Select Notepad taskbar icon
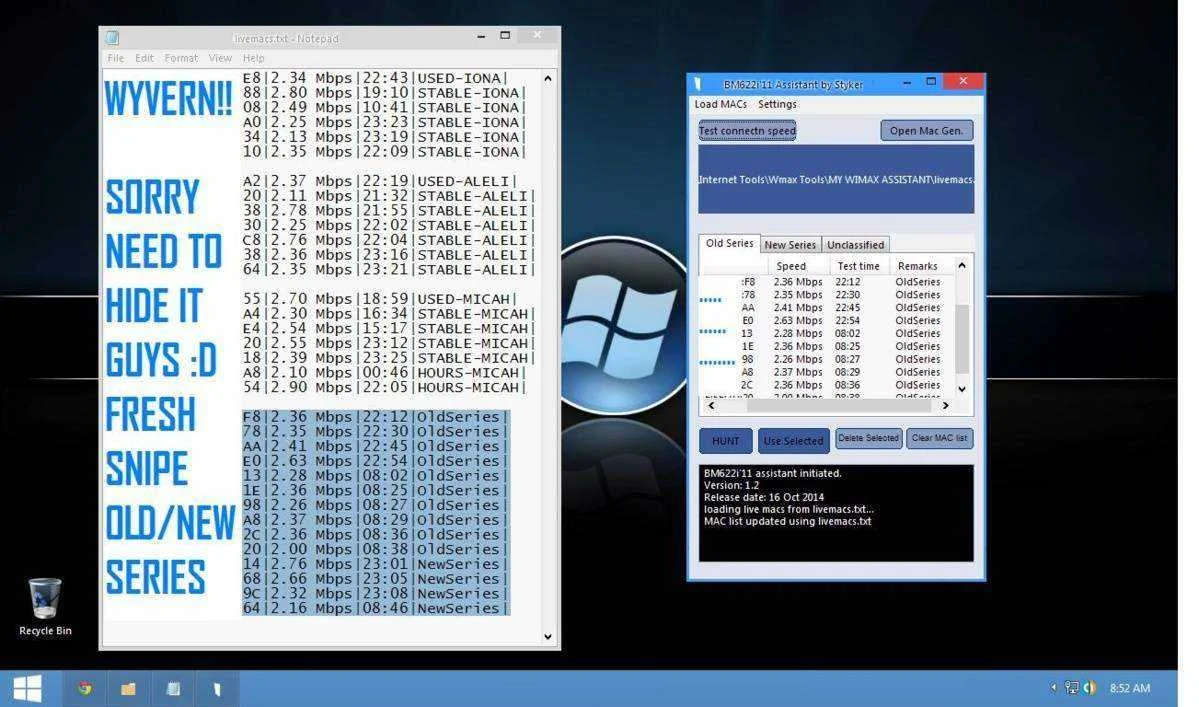 pyautogui.click(x=174, y=689)
